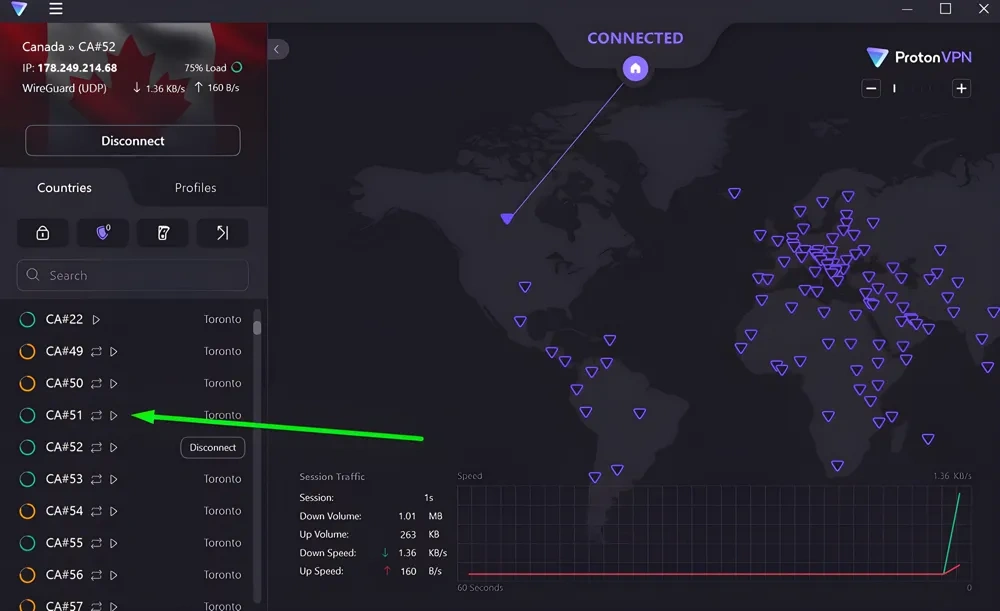1000x611 pixels.
Task: Click the play icon for CA#49
Action: point(114,351)
